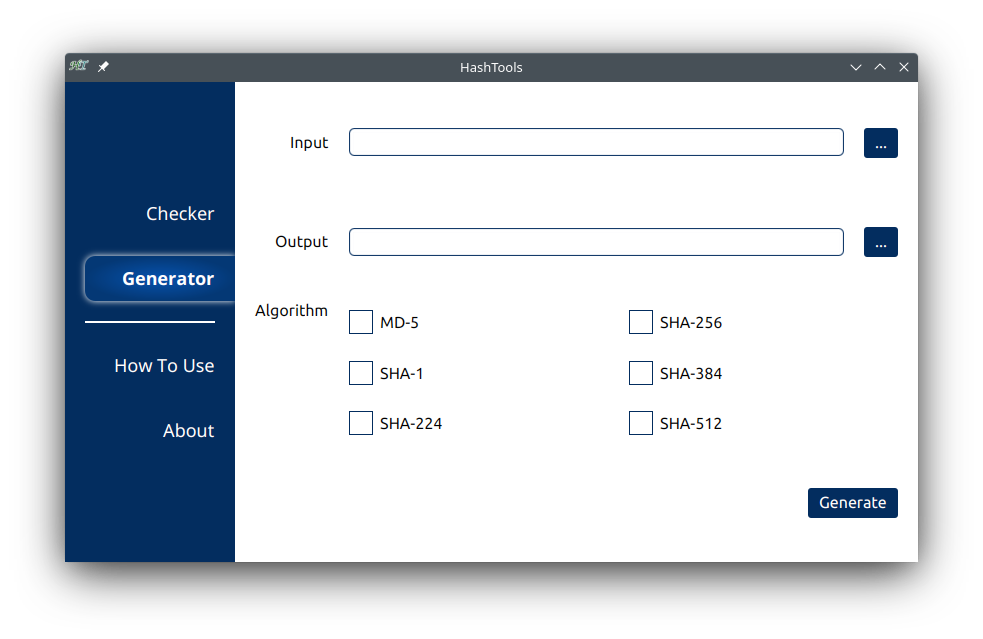This screenshot has width=983, height=639.
Task: Enable the MD-5 algorithm checkbox
Action: click(x=360, y=322)
